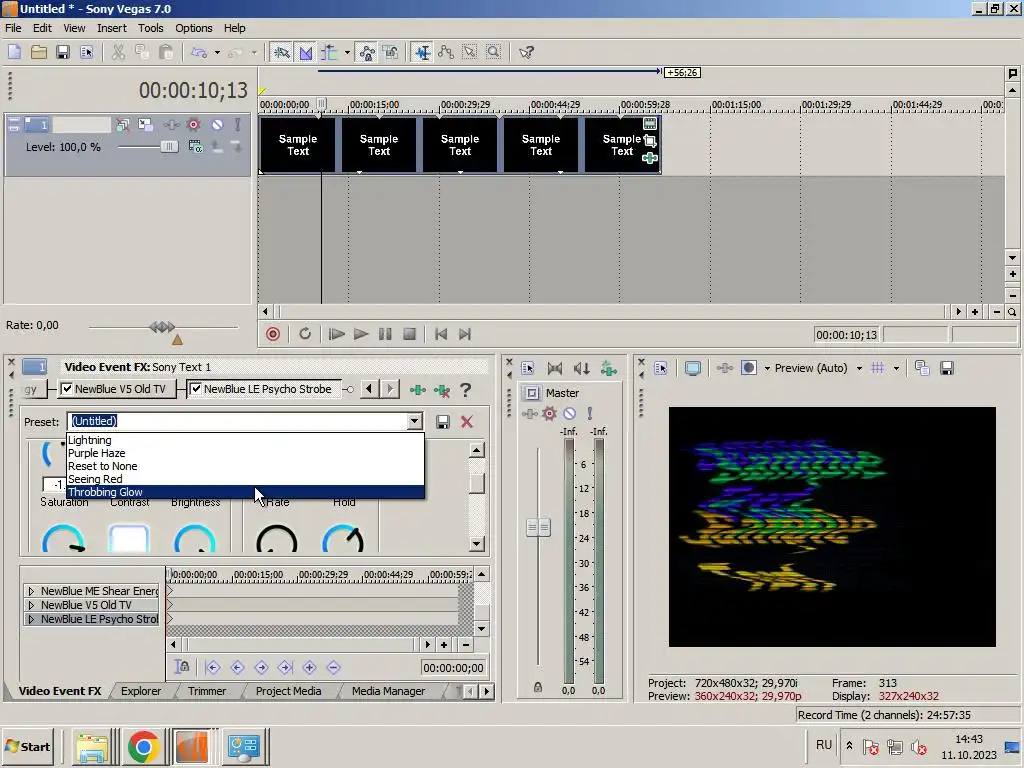1024x768 pixels.
Task: Click the Cut scissors icon
Action: pyautogui.click(x=118, y=52)
